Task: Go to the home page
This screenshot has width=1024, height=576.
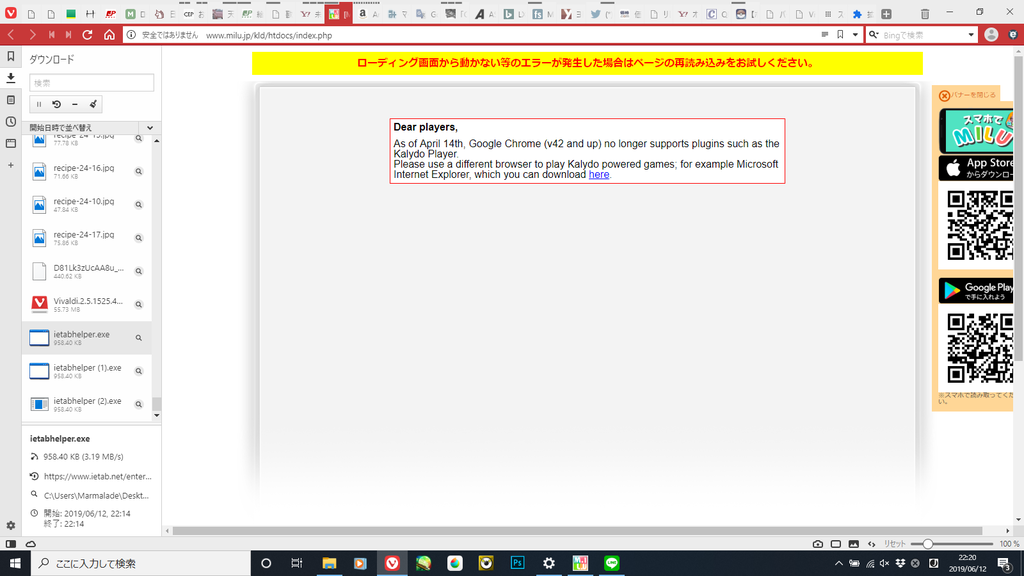Action: 109,35
